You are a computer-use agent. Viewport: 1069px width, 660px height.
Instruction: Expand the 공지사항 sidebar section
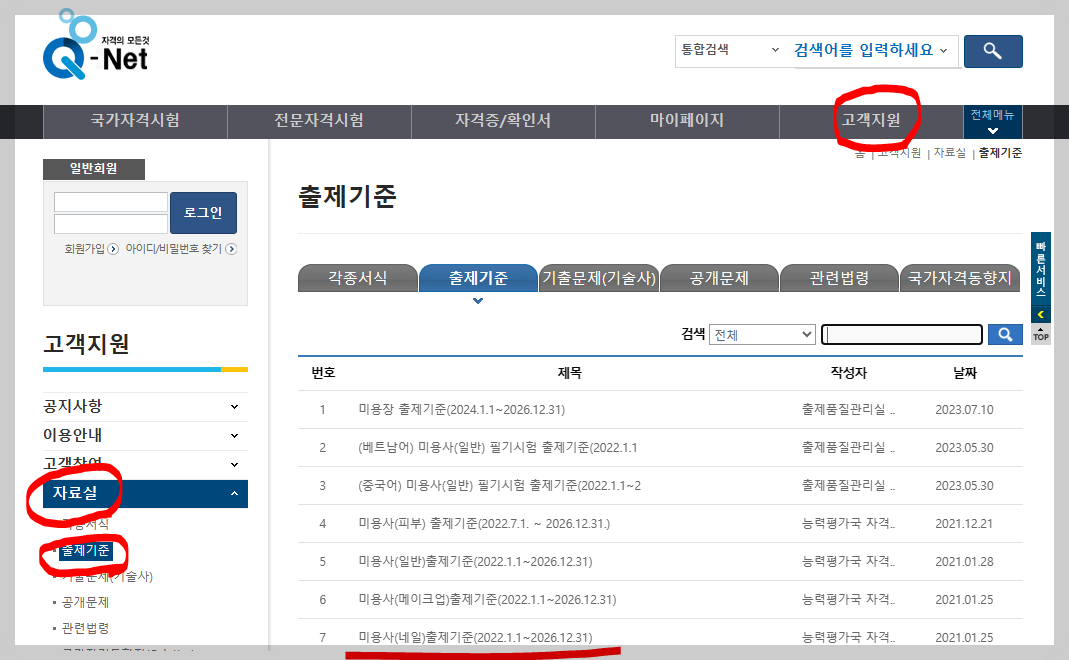[233, 407]
